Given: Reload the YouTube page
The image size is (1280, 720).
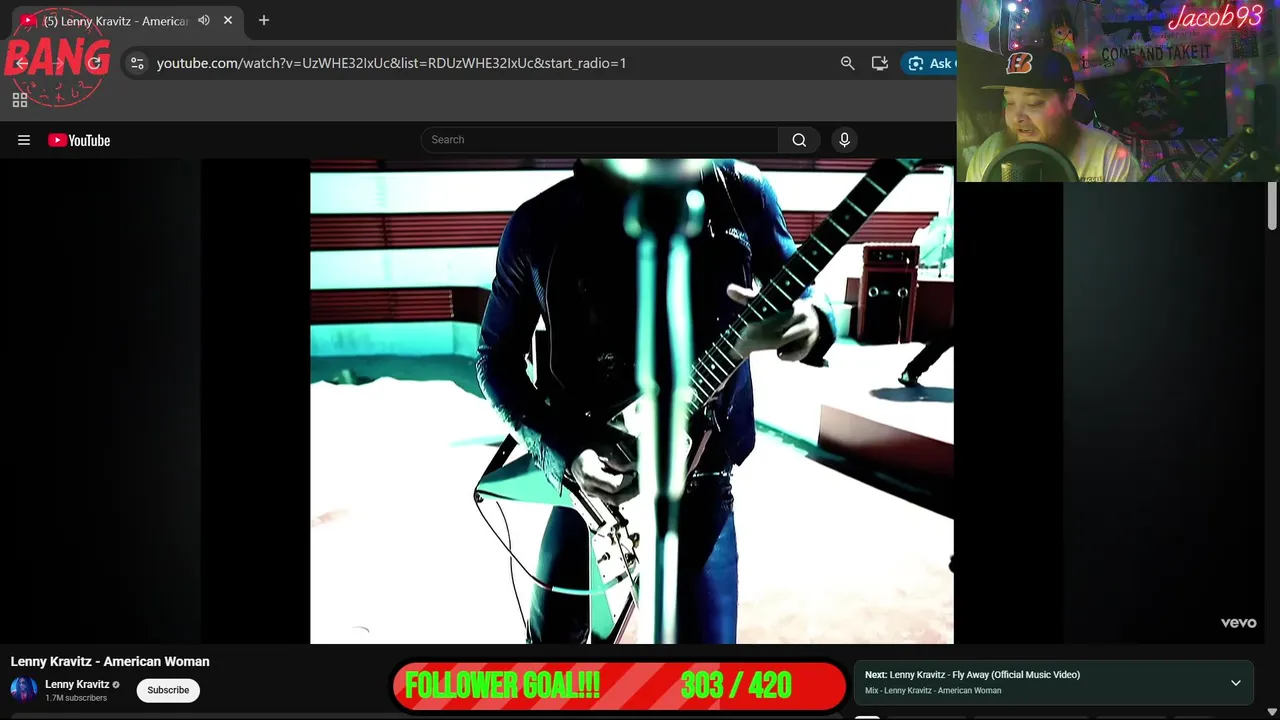Looking at the screenshot, I should point(95,63).
